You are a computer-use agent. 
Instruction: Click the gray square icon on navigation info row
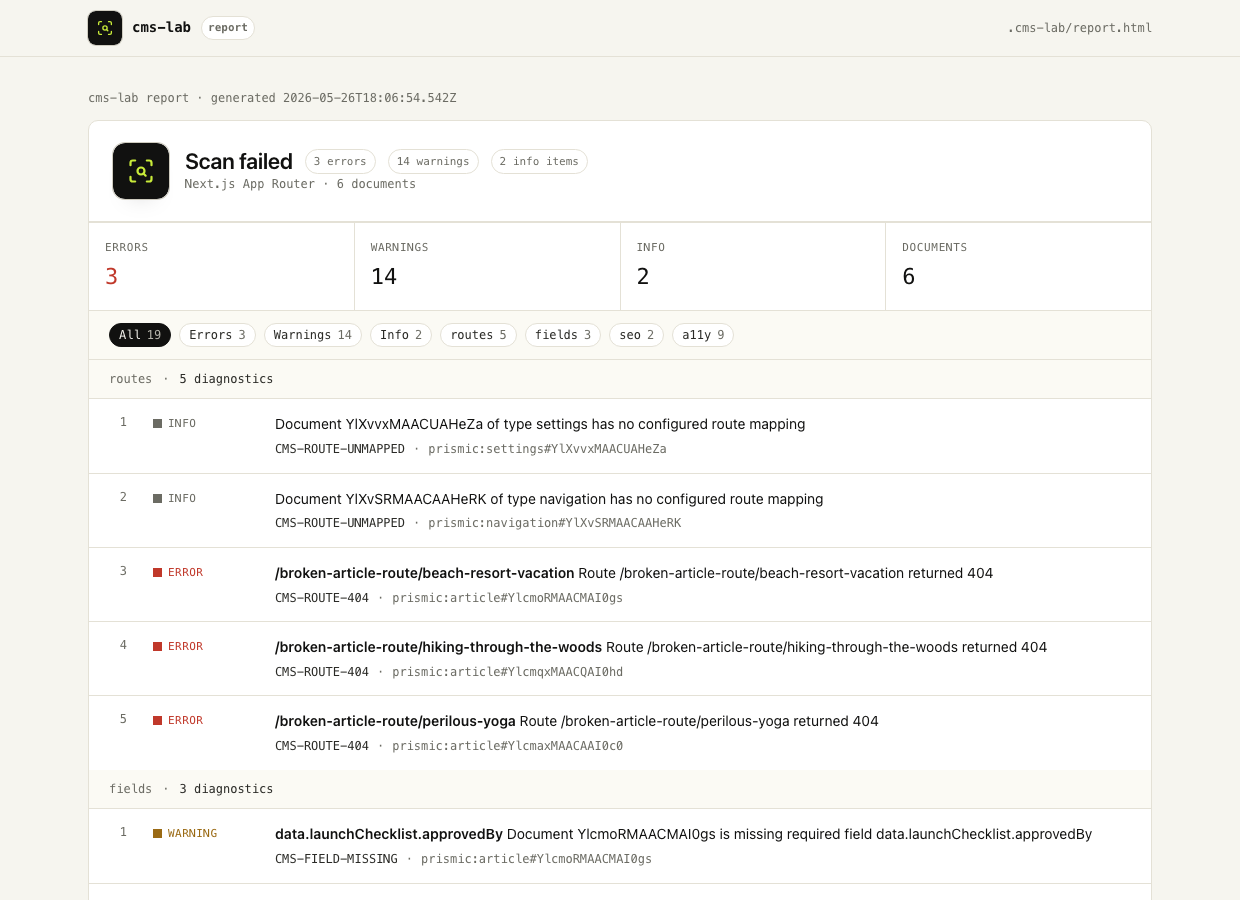click(x=157, y=498)
